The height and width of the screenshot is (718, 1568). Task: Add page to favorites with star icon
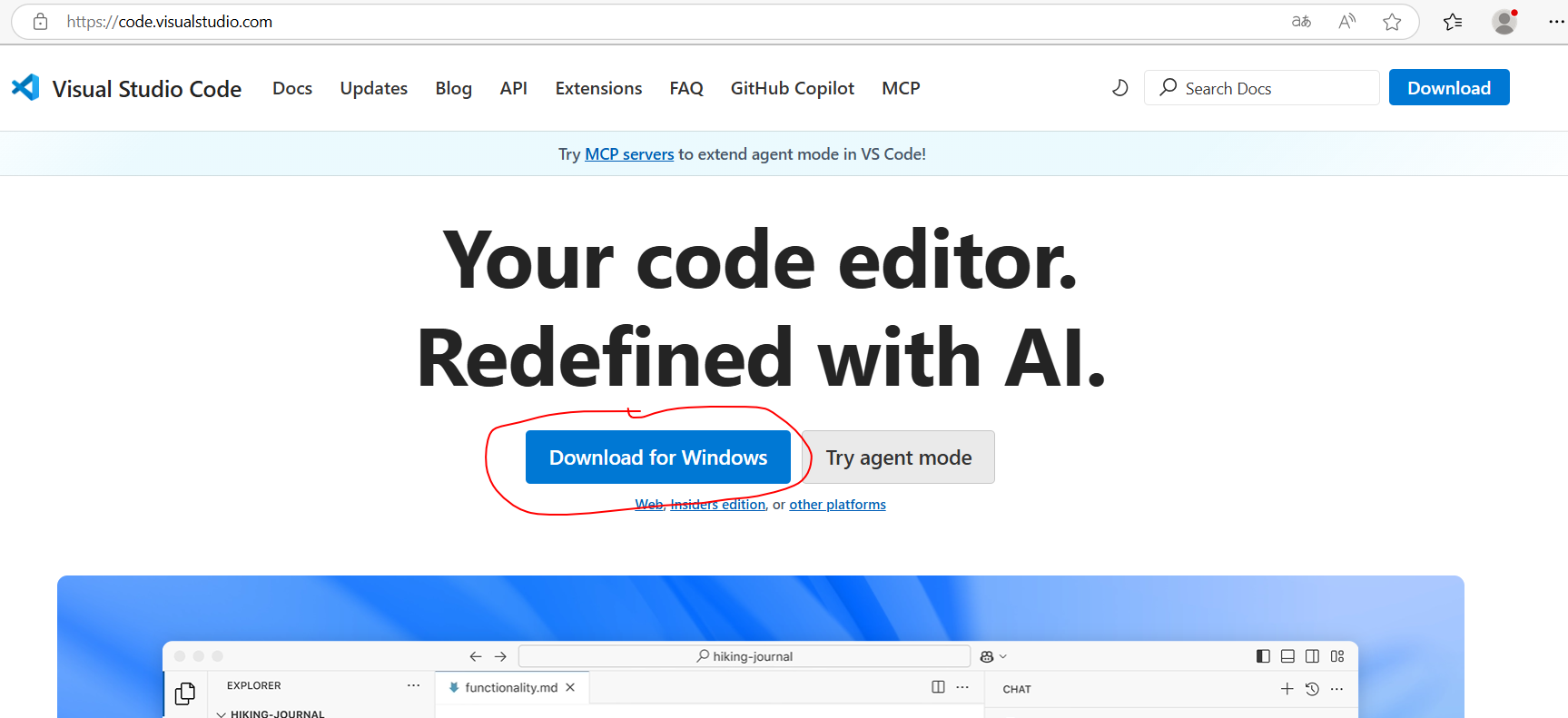pyautogui.click(x=1392, y=22)
